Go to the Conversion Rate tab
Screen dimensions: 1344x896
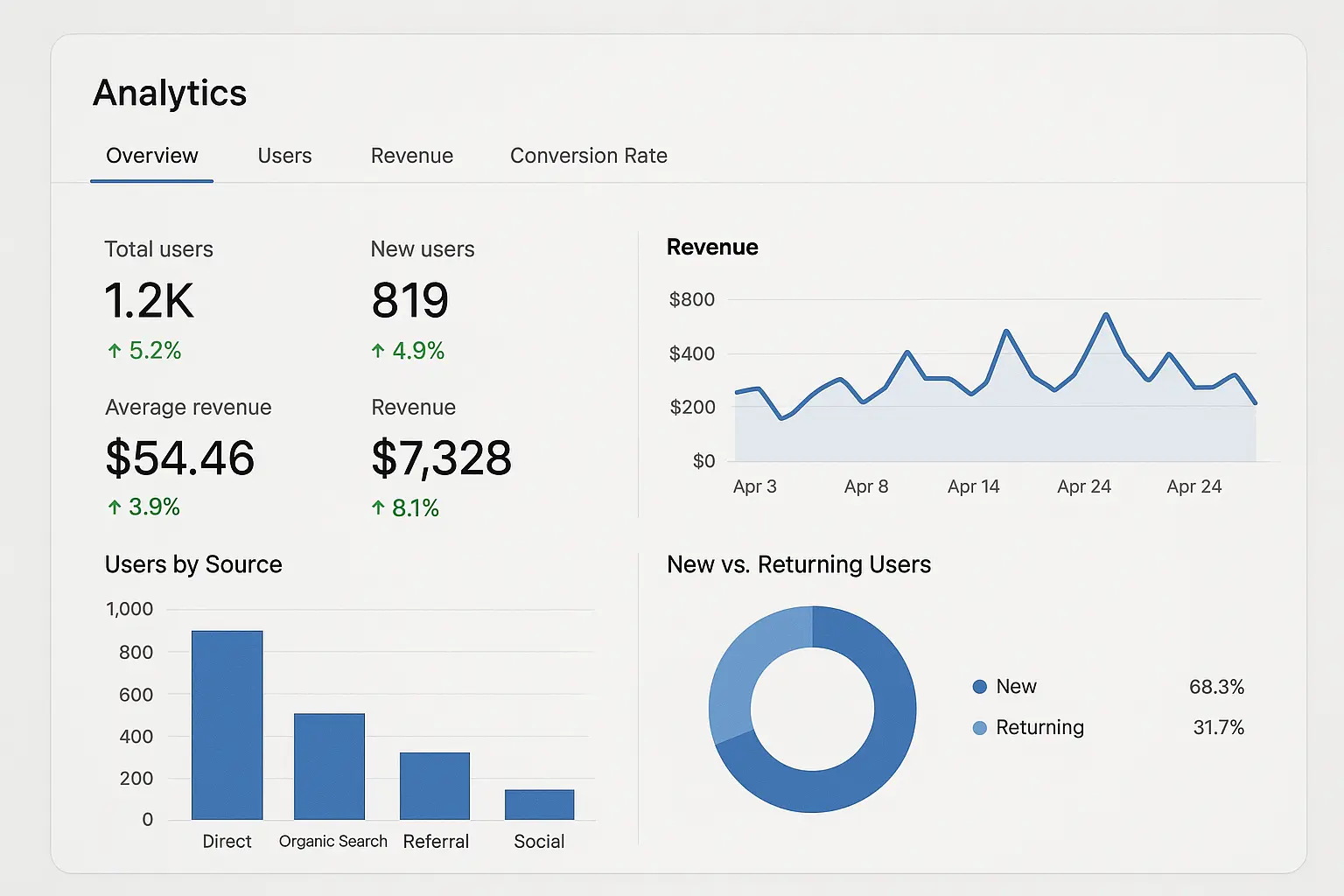pos(588,156)
